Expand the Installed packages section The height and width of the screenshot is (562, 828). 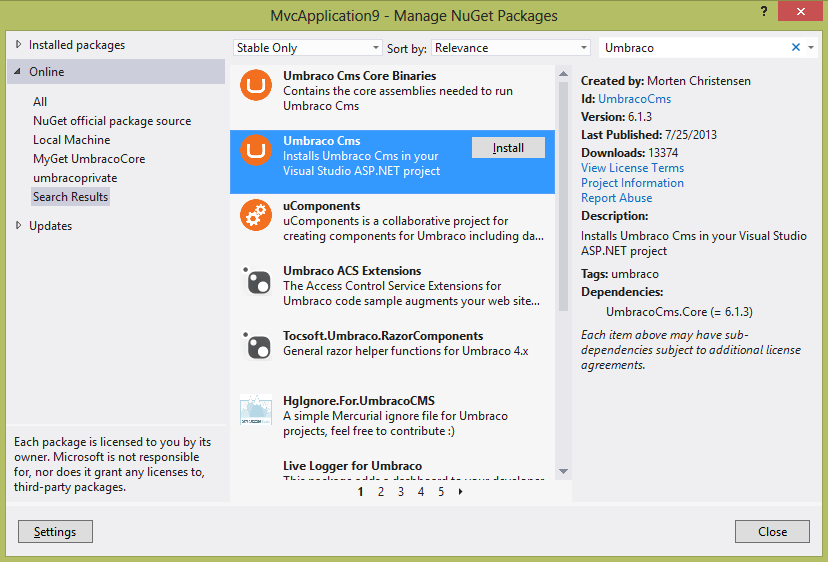pyautogui.click(x=19, y=45)
